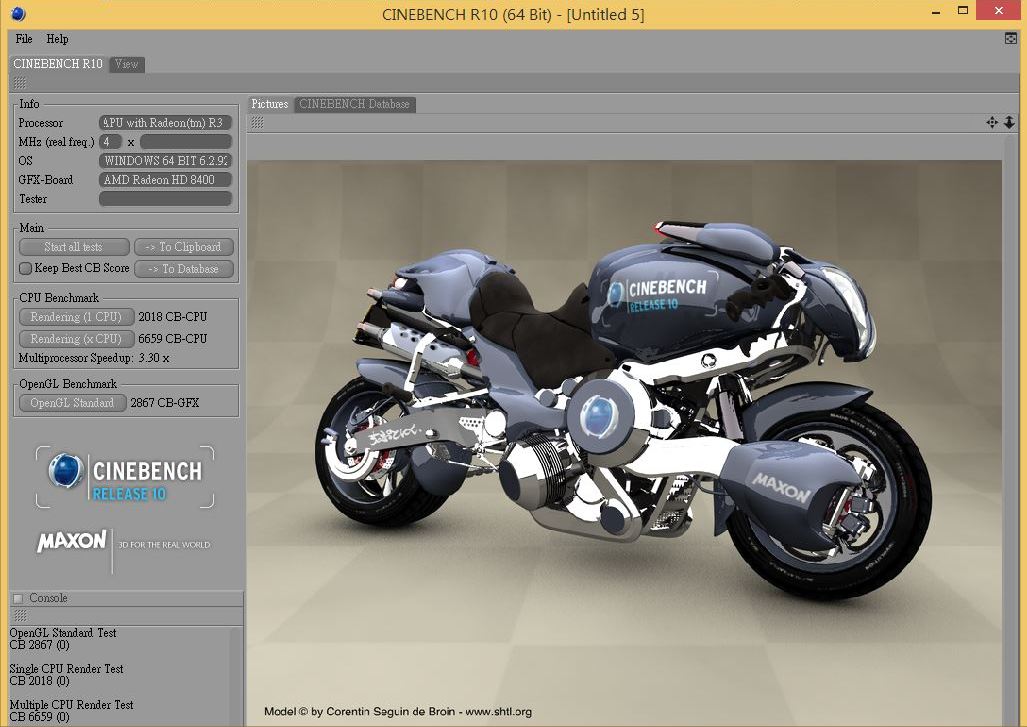Click the empty MHz frequency field
Screen dimensions: 1027x727
[x=186, y=141]
